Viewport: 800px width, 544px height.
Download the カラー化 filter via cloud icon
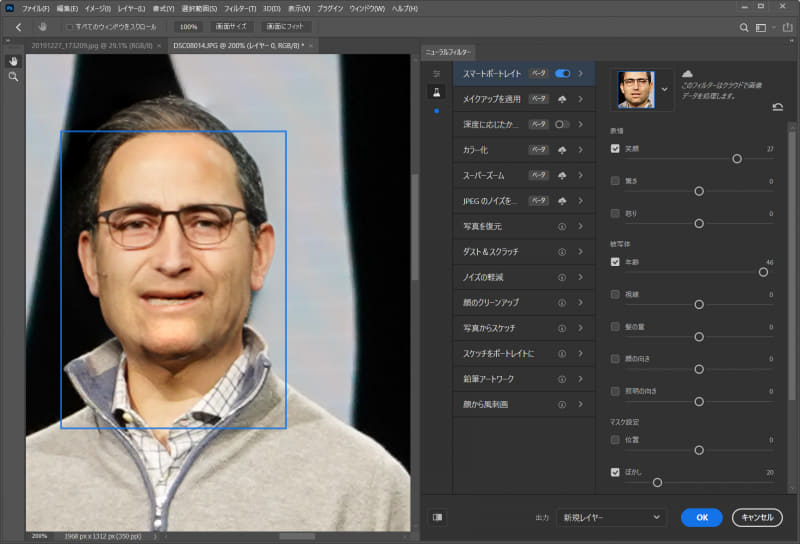pyautogui.click(x=562, y=150)
